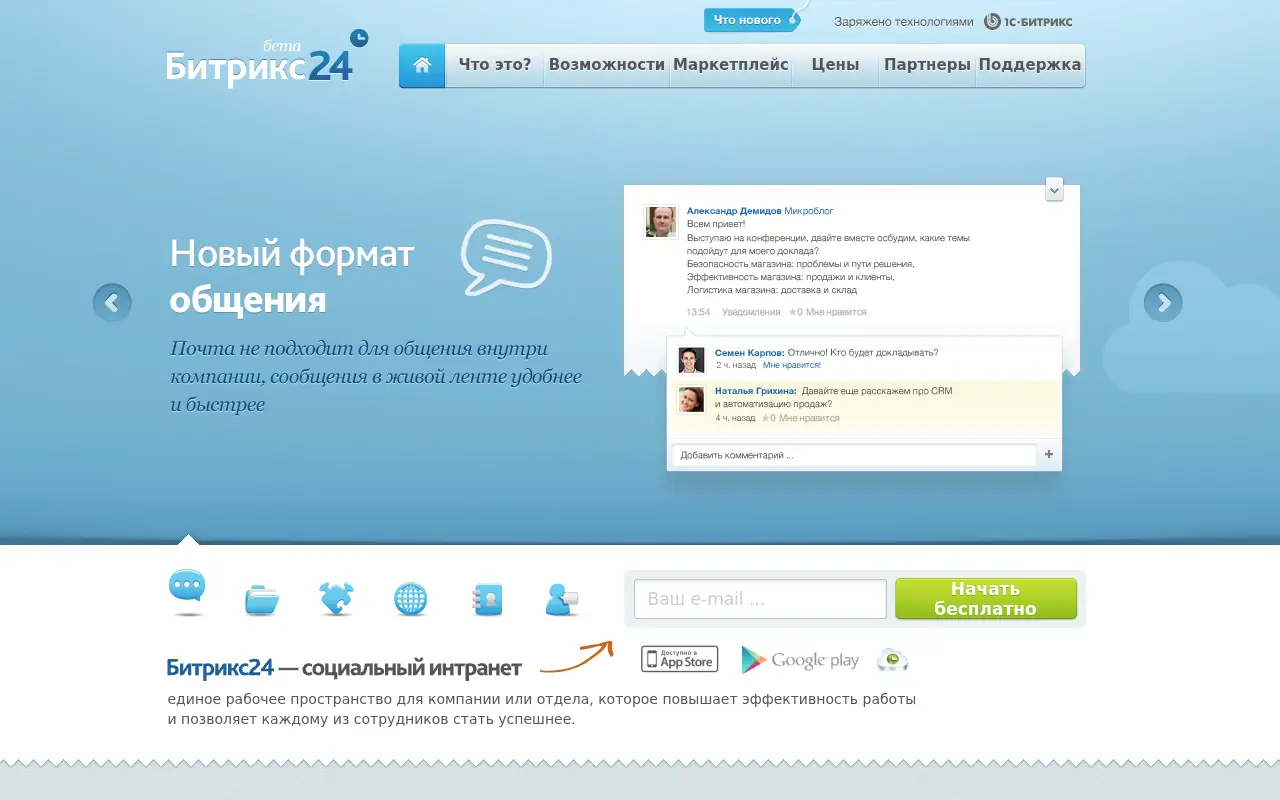The height and width of the screenshot is (800, 1280).
Task: Select the puzzle piece feature icon
Action: click(x=336, y=599)
